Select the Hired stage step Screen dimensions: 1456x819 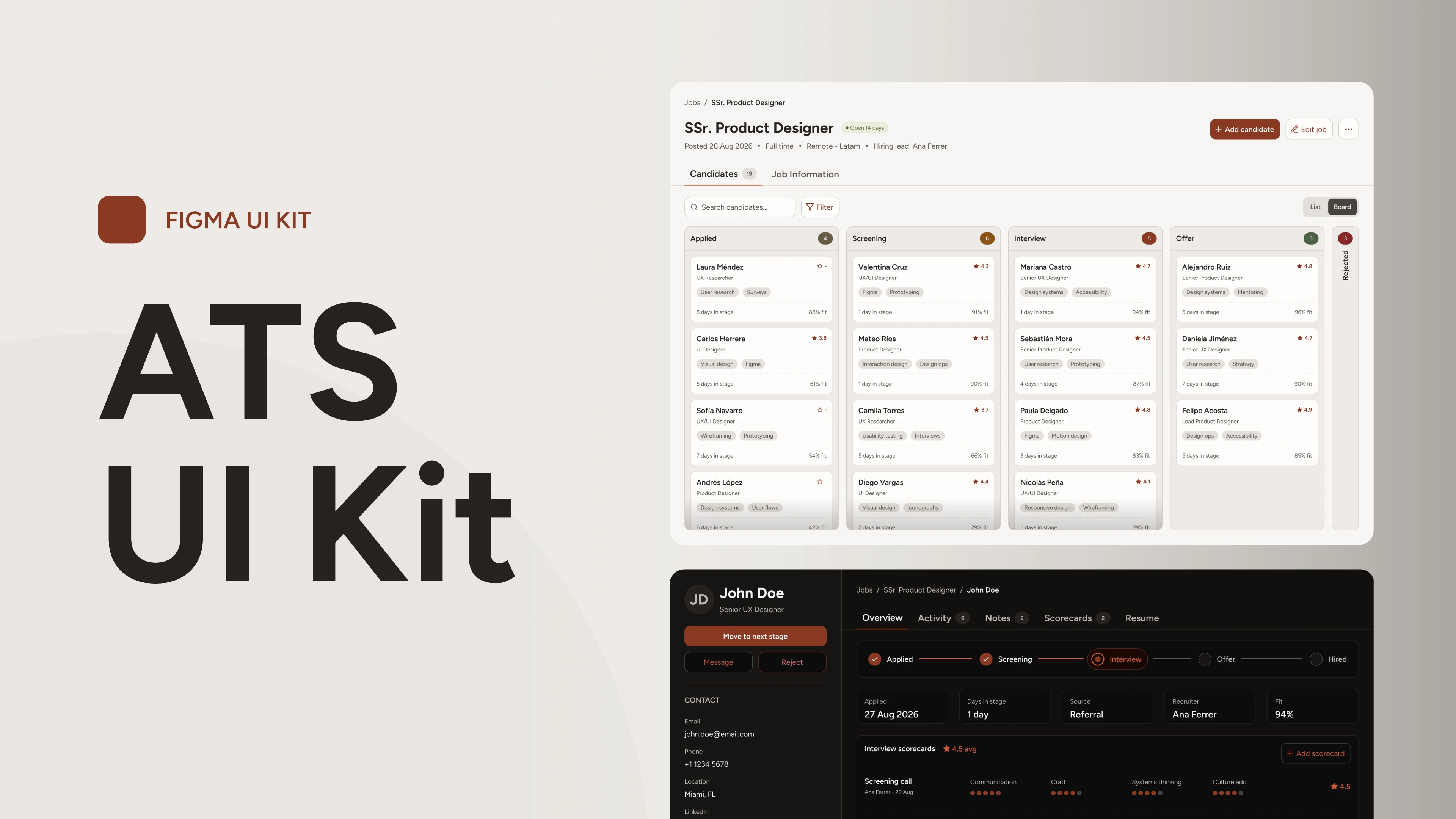coord(1328,659)
